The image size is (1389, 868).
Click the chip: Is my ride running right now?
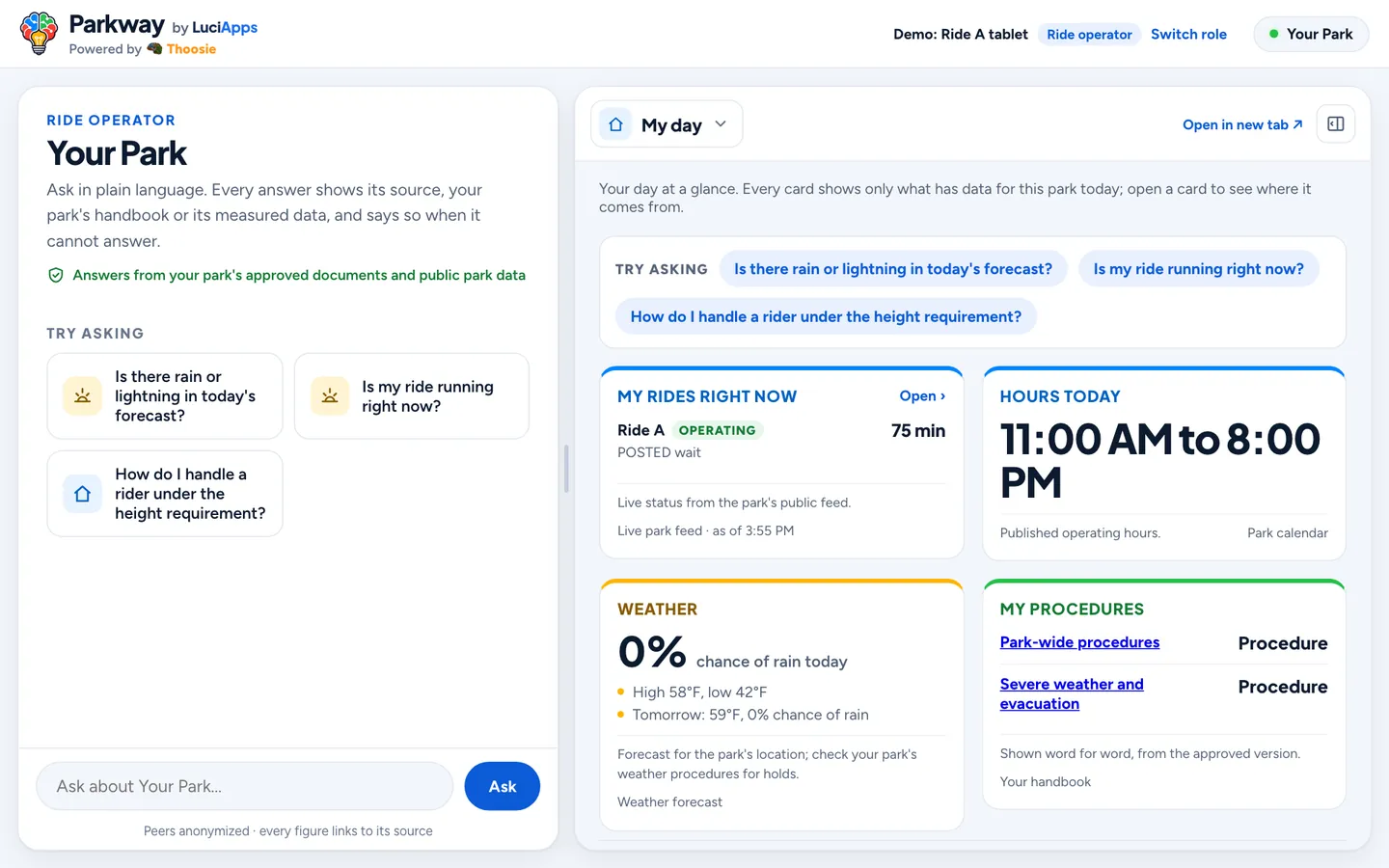click(x=1198, y=269)
